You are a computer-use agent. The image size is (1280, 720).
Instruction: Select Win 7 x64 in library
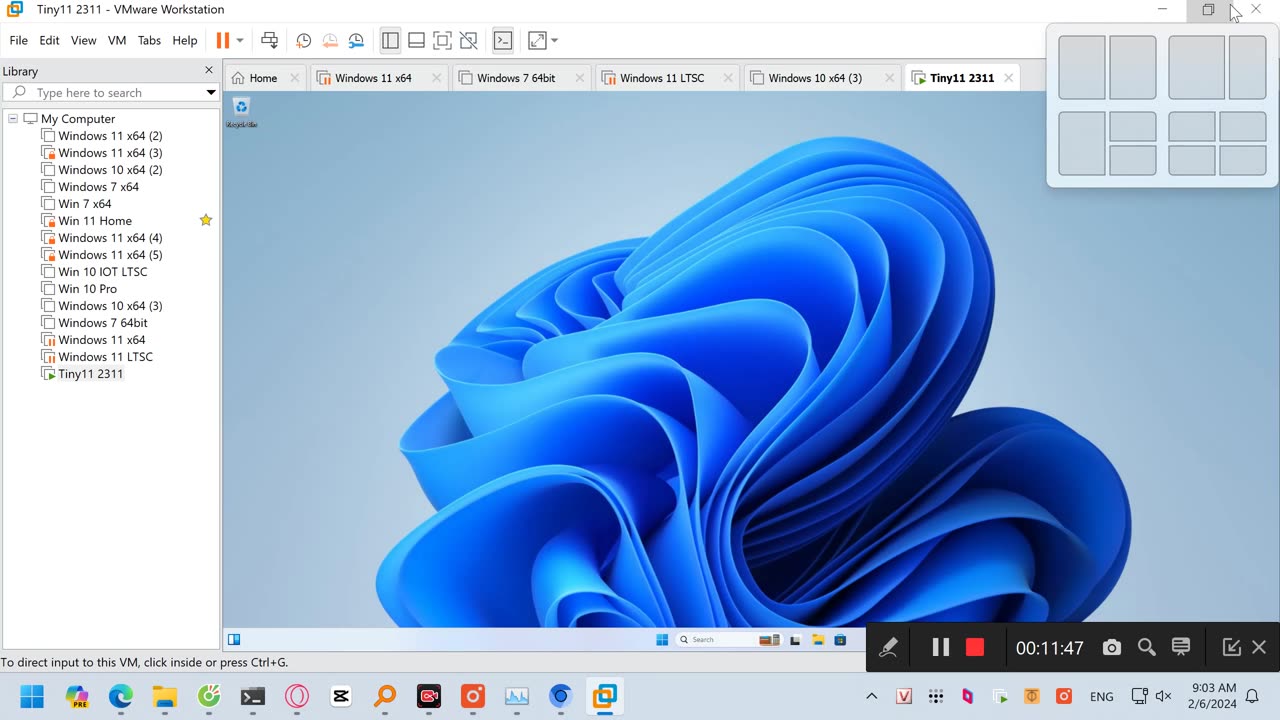tap(84, 203)
